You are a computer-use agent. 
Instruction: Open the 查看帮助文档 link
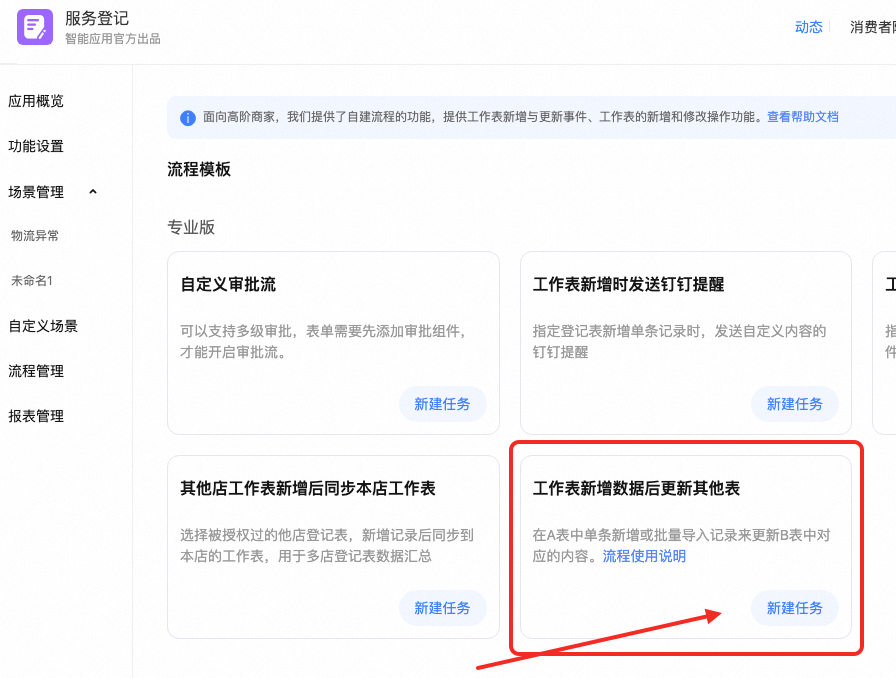[802, 117]
